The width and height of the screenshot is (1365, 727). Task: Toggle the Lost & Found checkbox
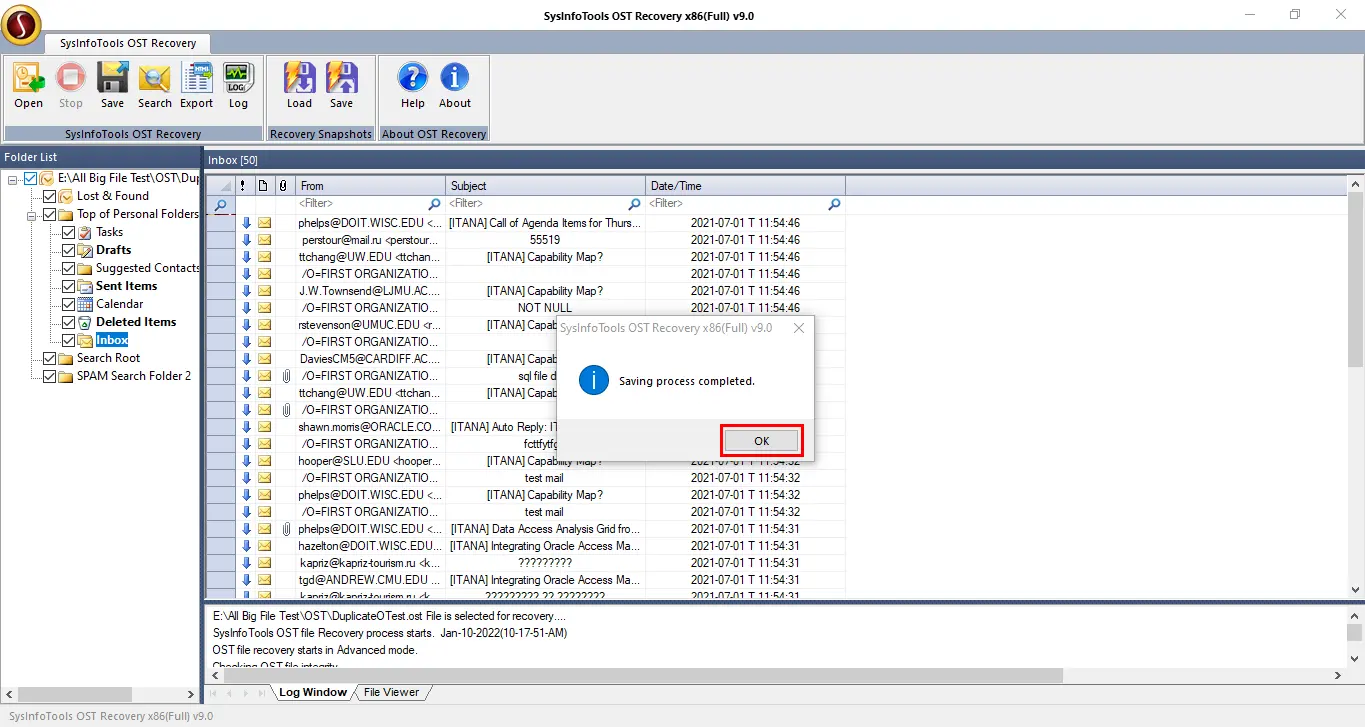tap(49, 196)
